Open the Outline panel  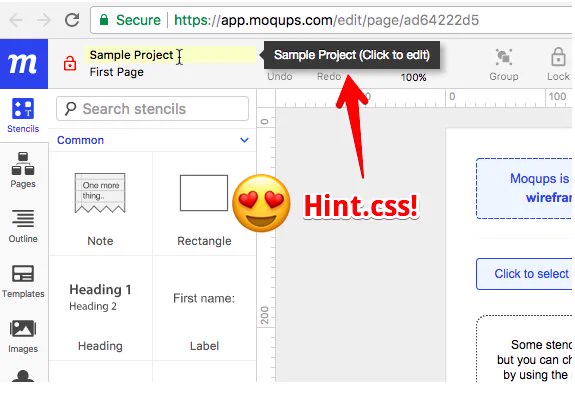23,225
